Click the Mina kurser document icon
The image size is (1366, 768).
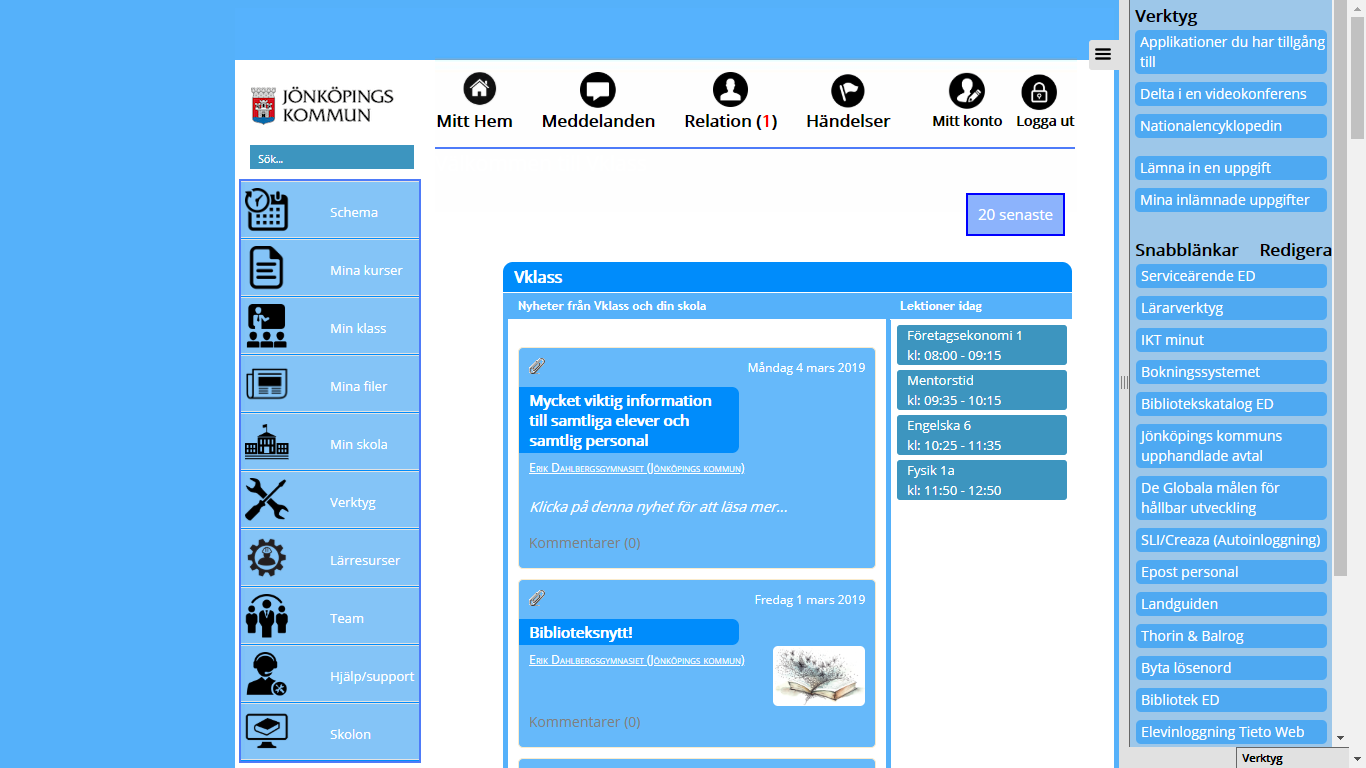point(266,268)
